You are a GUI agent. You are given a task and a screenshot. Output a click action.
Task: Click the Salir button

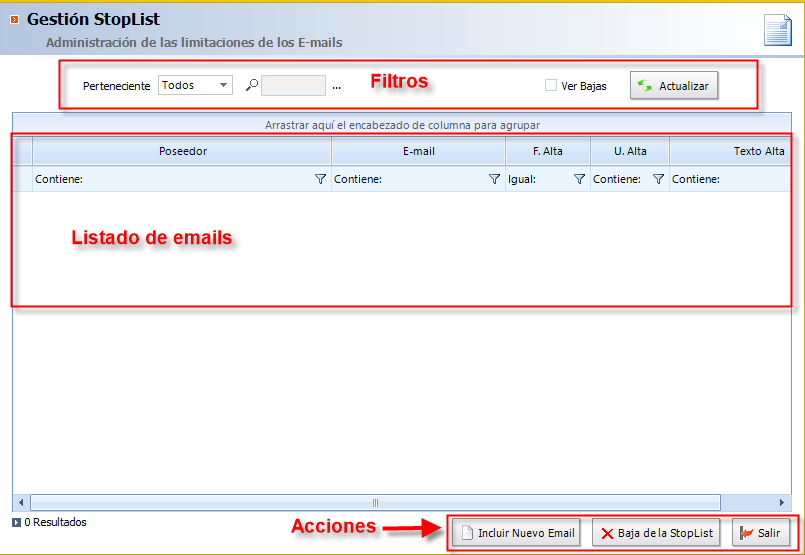[x=761, y=533]
